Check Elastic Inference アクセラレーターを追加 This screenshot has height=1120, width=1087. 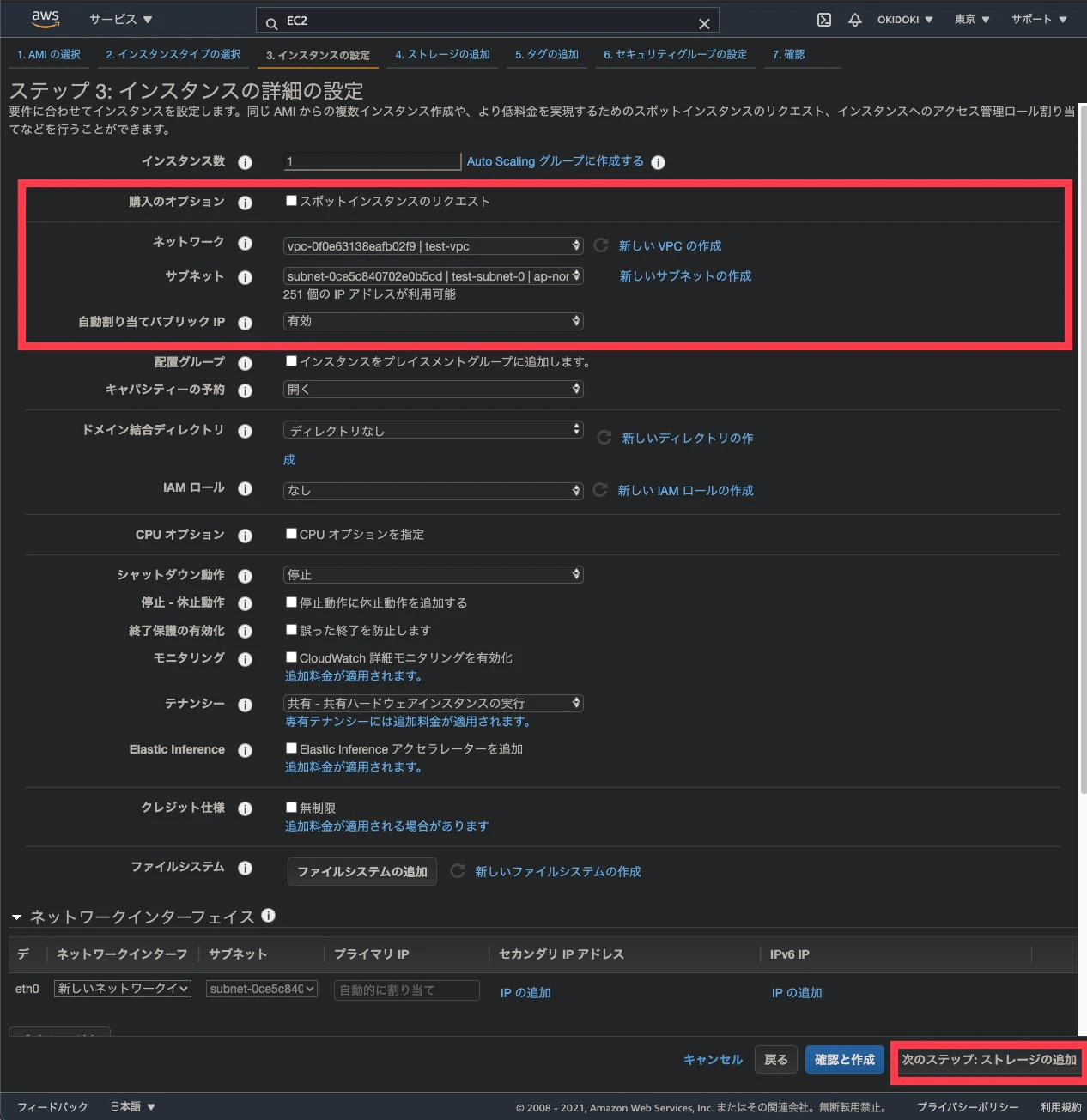pyautogui.click(x=291, y=748)
